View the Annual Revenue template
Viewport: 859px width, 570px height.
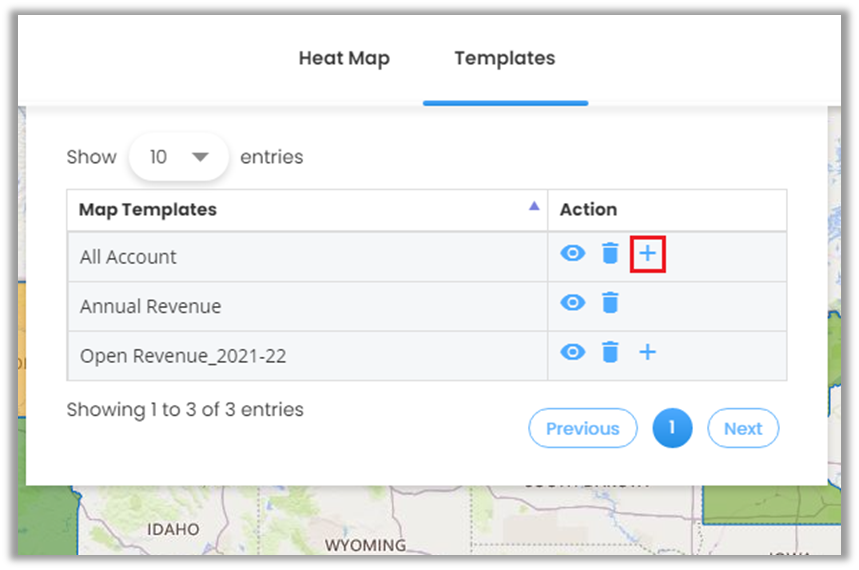tap(572, 303)
